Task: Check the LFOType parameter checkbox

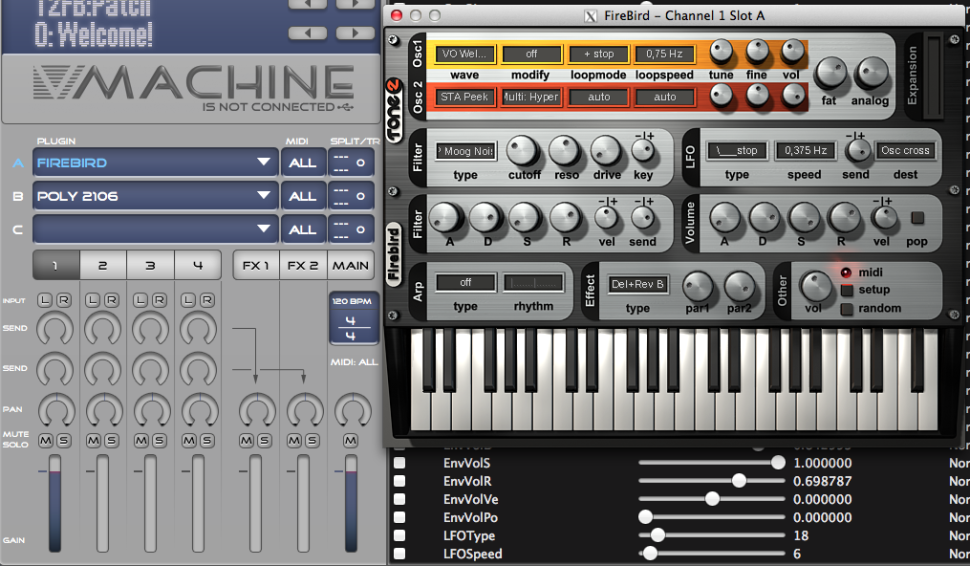Action: (400, 536)
